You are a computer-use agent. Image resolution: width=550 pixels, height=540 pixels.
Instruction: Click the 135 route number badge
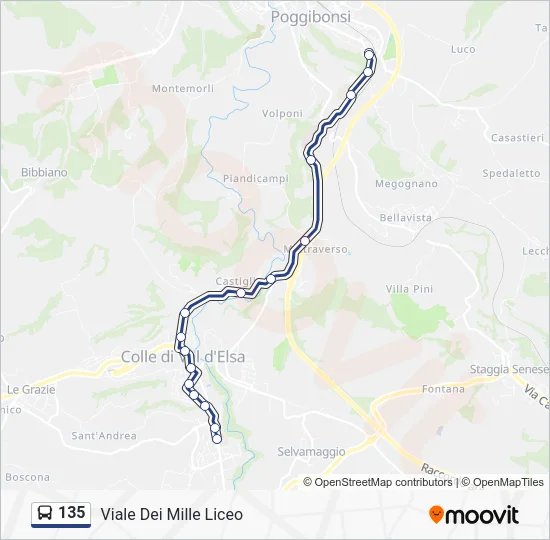click(x=61, y=514)
